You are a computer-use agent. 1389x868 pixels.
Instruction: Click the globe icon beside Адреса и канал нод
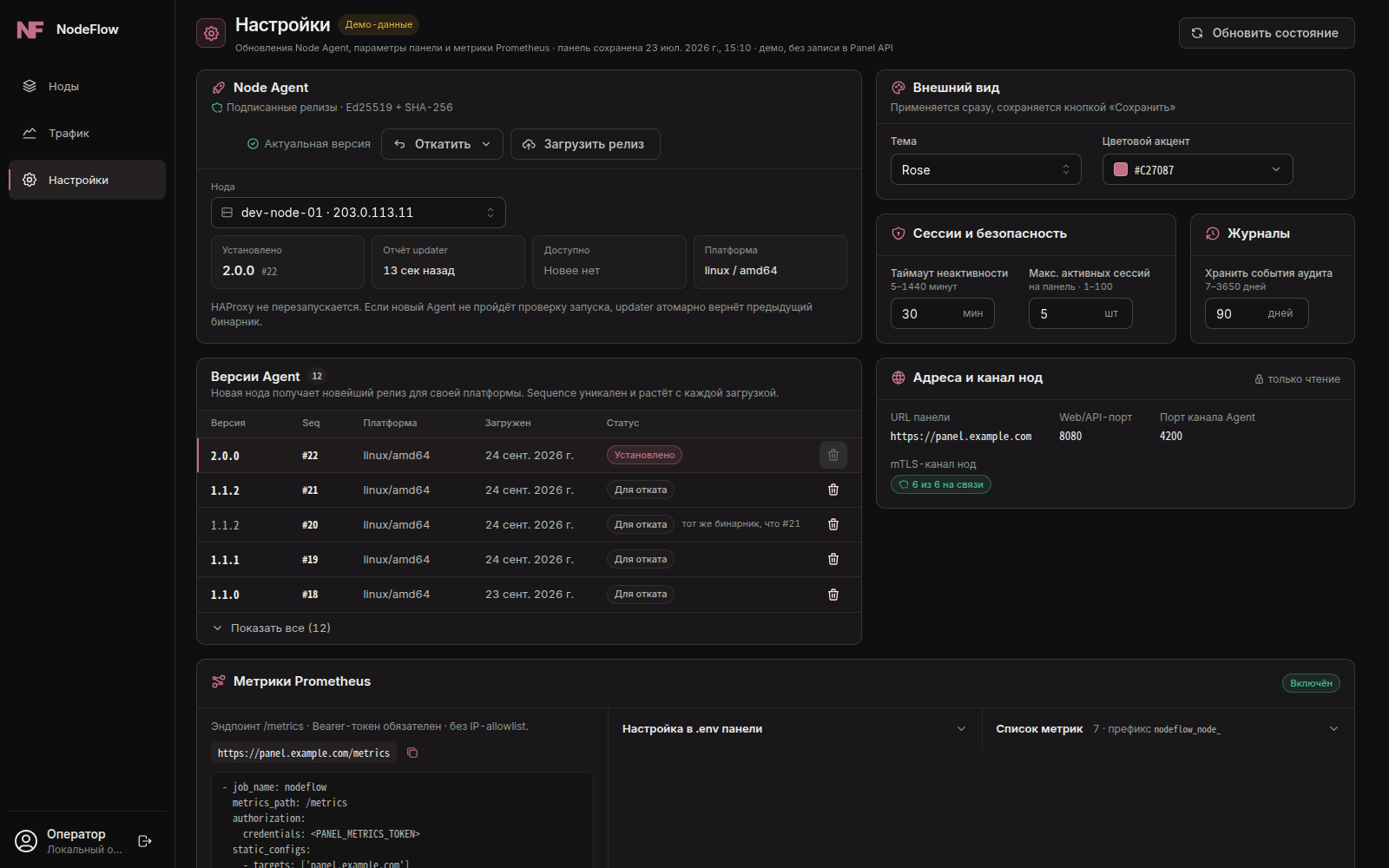pyautogui.click(x=899, y=378)
